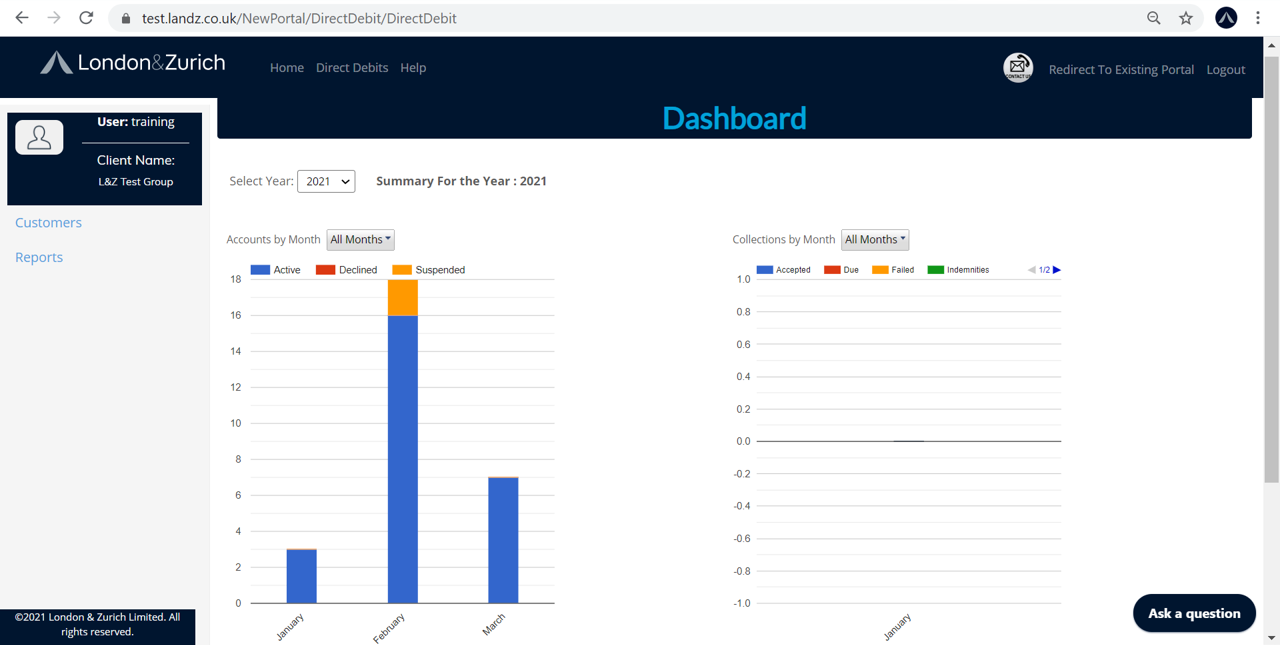1280x645 pixels.
Task: Open the Direct Debits menu
Action: click(352, 68)
